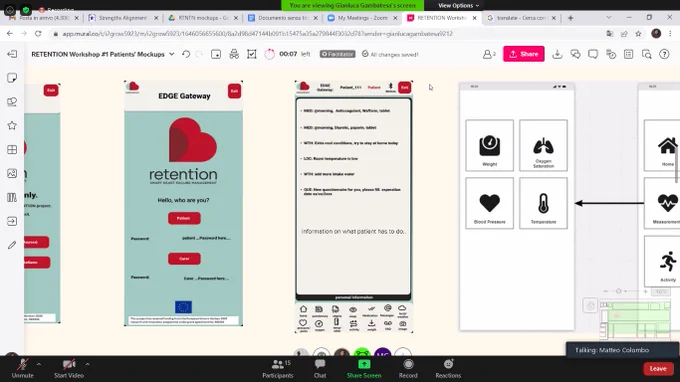Switch to translate search tab
Screen dimensions: 680x382
tap(520, 18)
